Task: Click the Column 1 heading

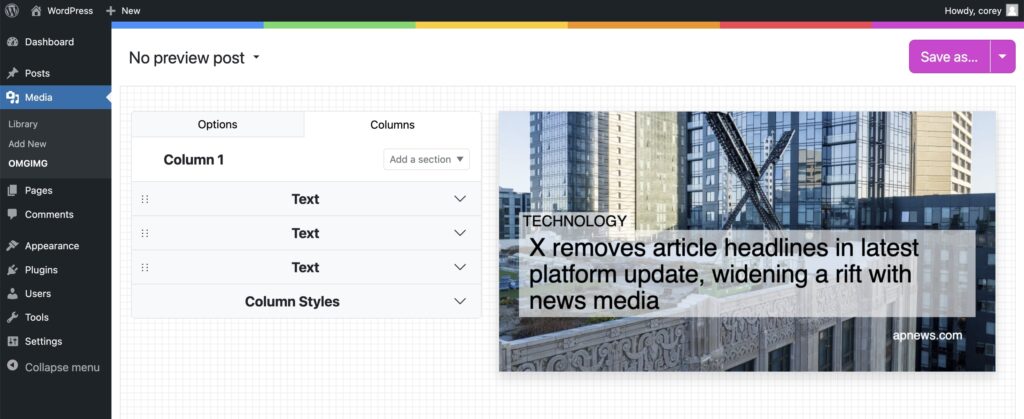Action: click(193, 160)
